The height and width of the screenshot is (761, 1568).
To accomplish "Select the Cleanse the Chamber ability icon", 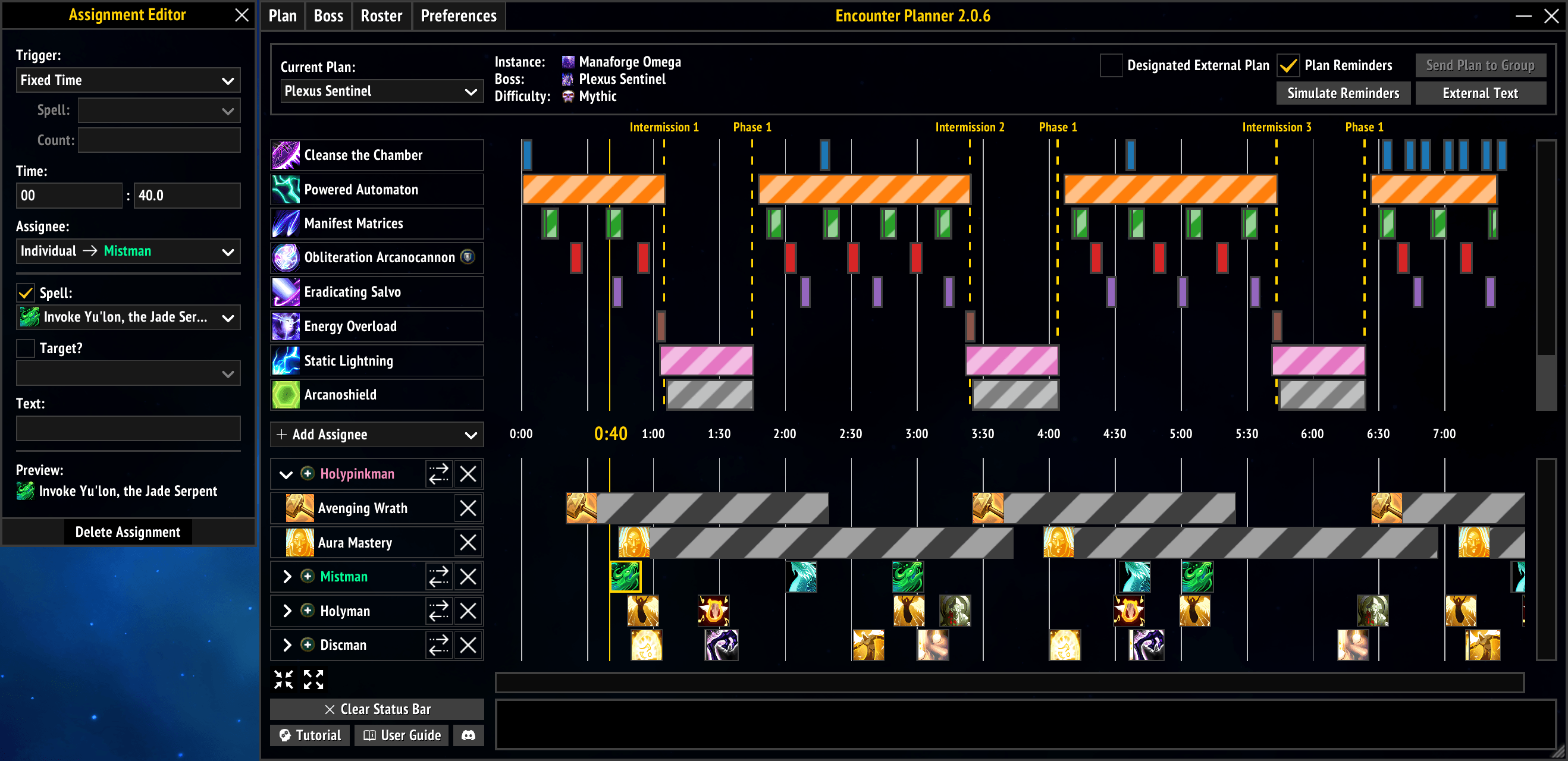I will coord(286,155).
